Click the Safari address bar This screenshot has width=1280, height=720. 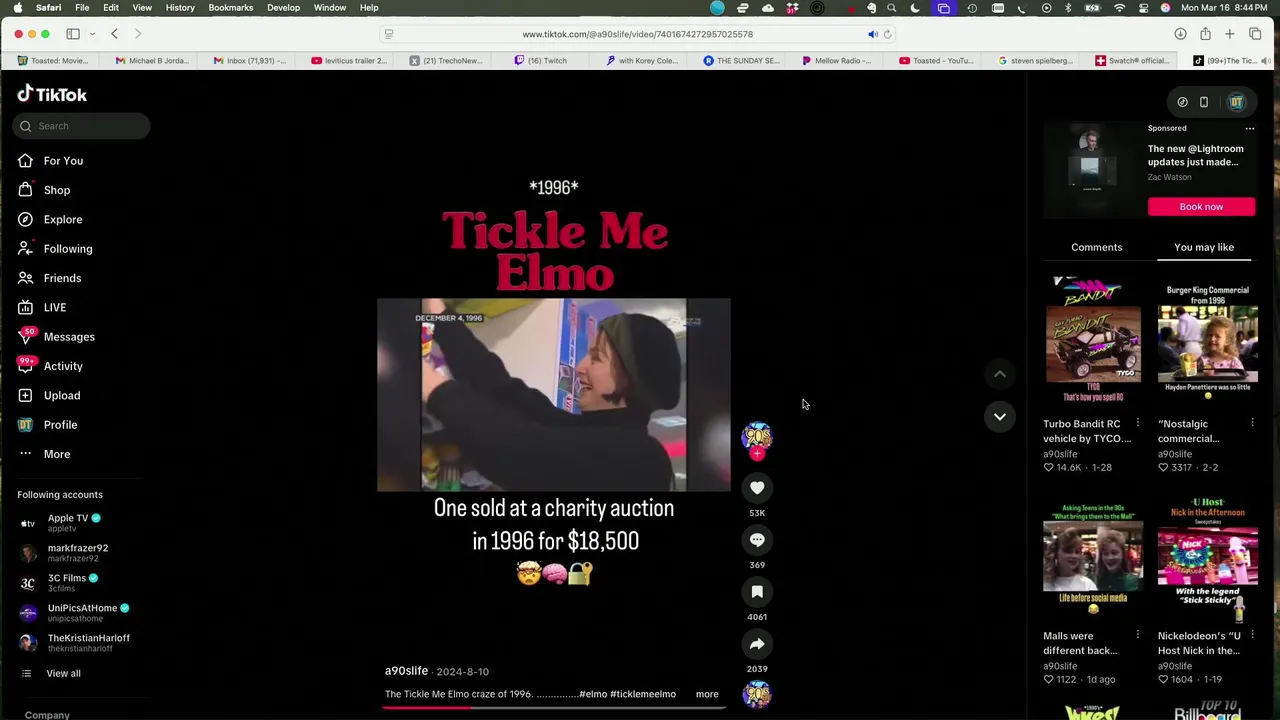pyautogui.click(x=637, y=34)
